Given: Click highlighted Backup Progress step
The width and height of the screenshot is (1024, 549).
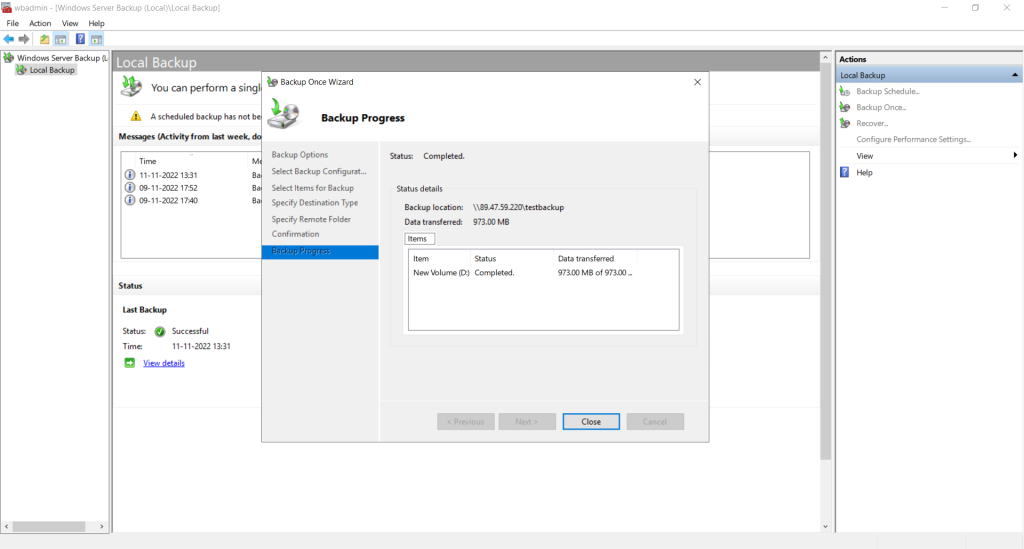Looking at the screenshot, I should coord(320,251).
